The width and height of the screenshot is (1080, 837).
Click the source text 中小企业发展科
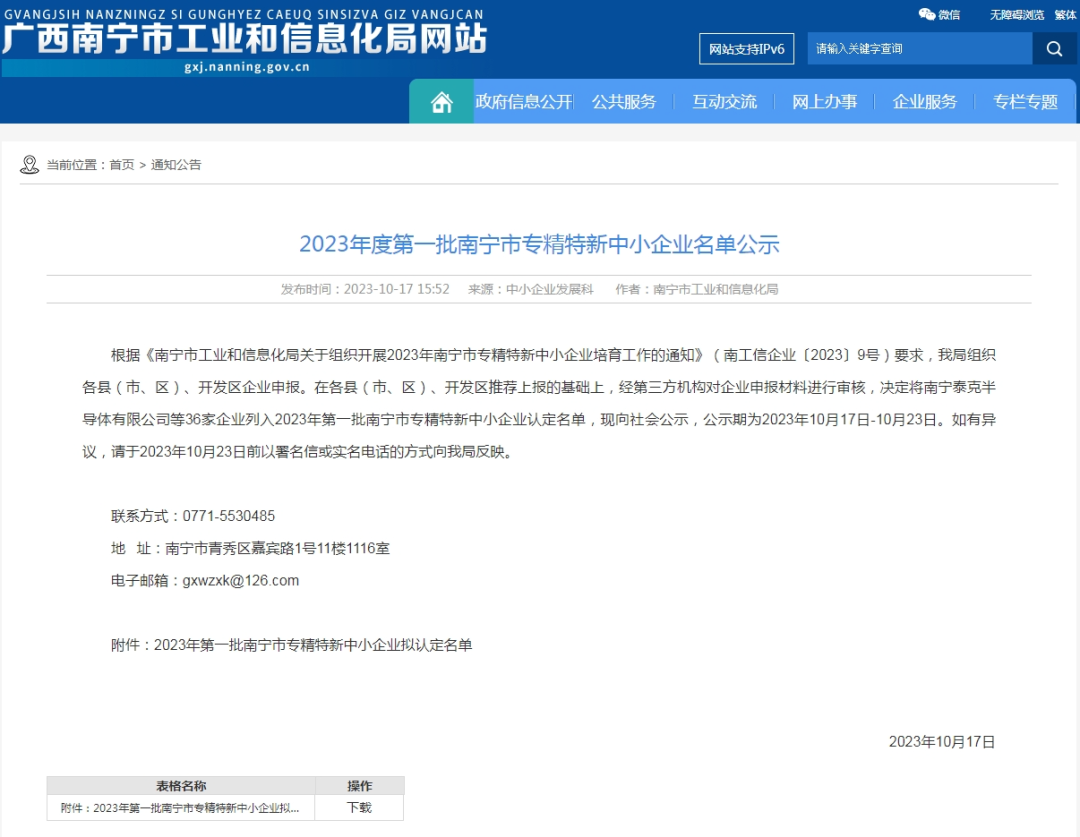(x=550, y=289)
